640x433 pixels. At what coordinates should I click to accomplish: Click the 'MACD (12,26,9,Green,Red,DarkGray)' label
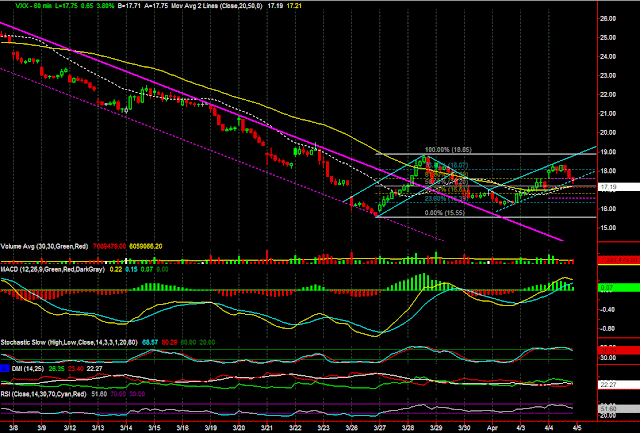tap(53, 269)
